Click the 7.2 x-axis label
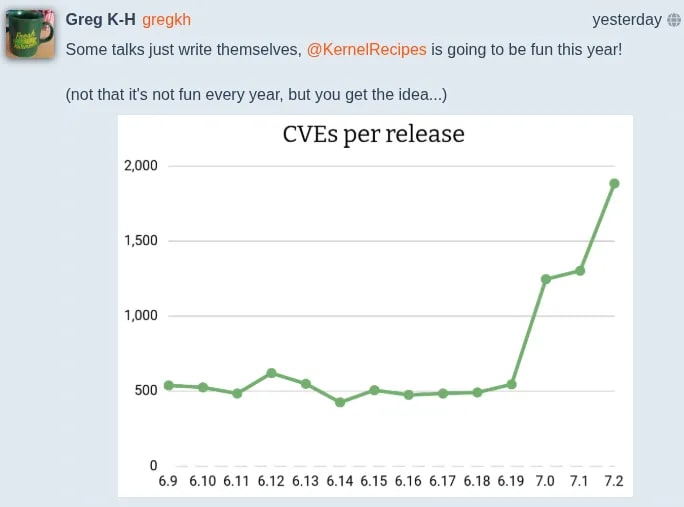684x507 pixels. (x=614, y=481)
